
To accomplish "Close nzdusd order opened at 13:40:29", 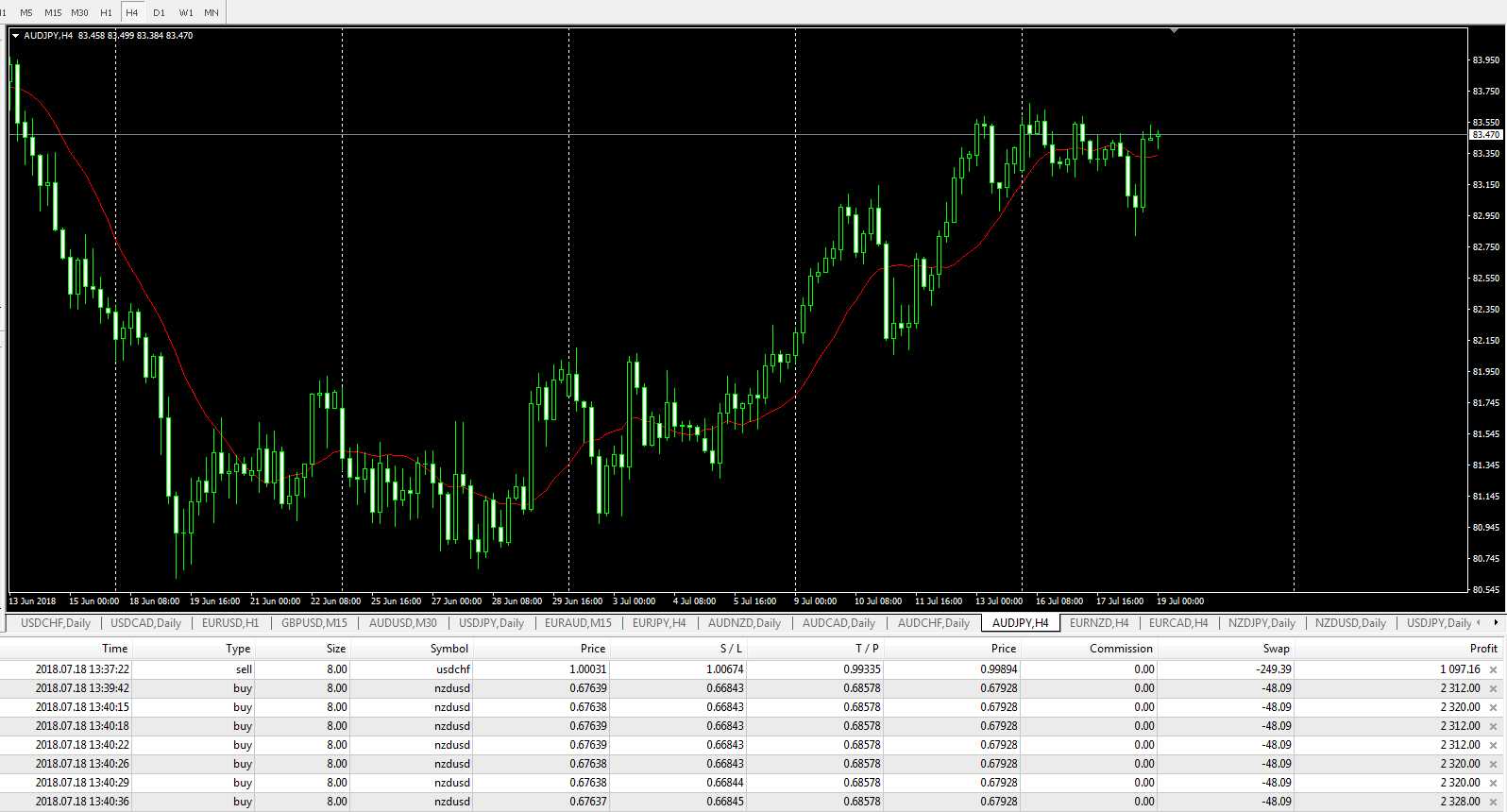I will coord(1493,783).
